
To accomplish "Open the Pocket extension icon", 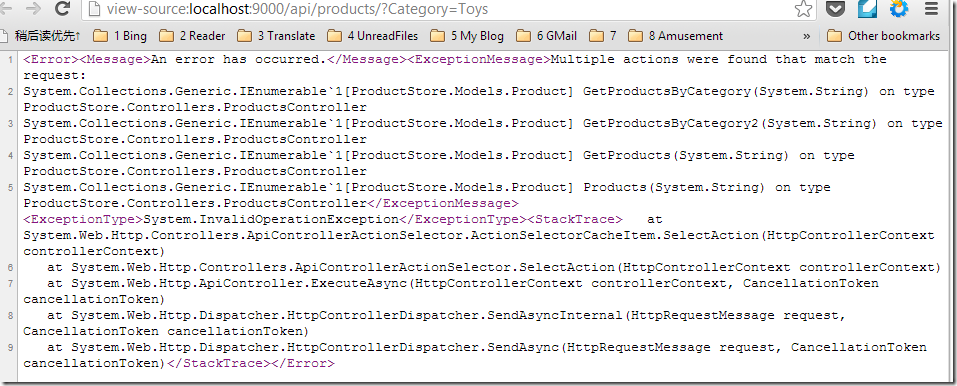I will (836, 9).
